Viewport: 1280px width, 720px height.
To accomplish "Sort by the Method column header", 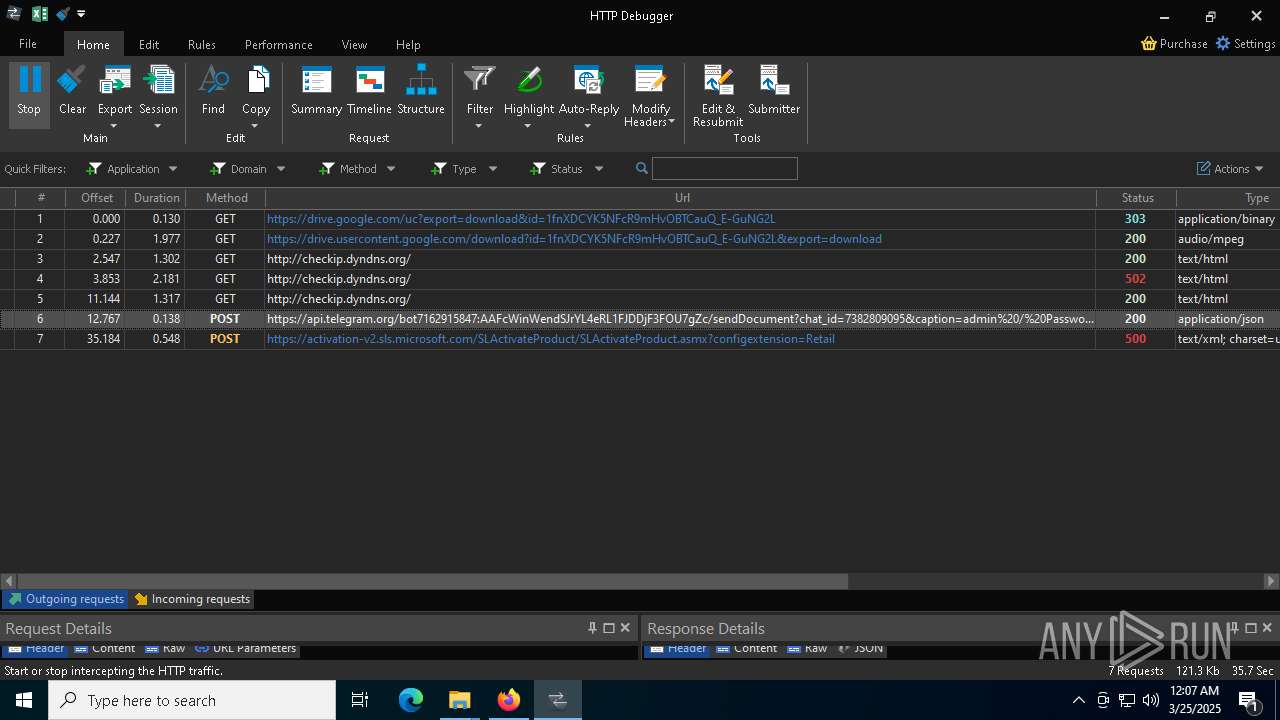I will pyautogui.click(x=226, y=198).
